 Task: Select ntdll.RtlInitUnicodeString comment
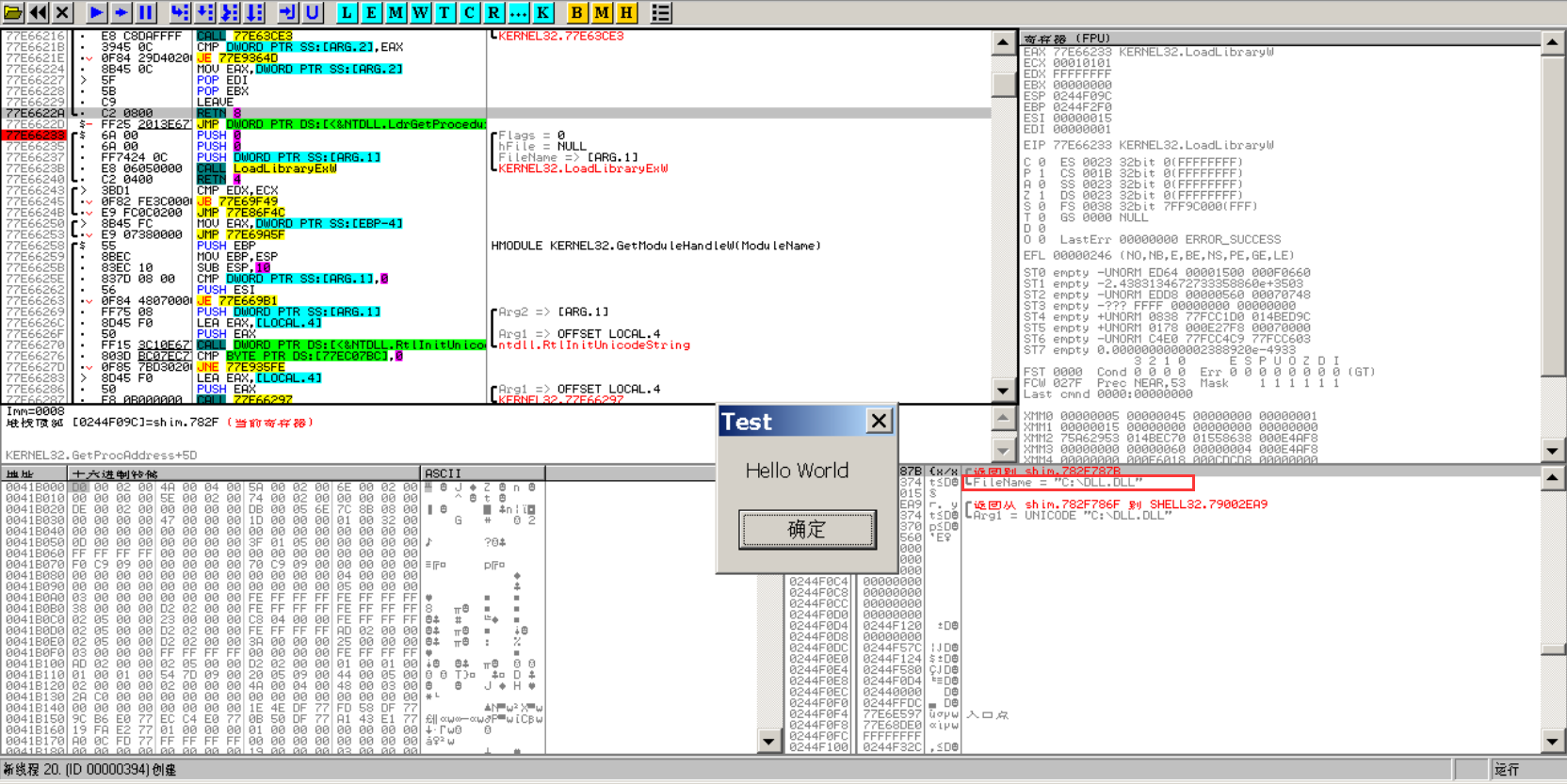coord(594,345)
